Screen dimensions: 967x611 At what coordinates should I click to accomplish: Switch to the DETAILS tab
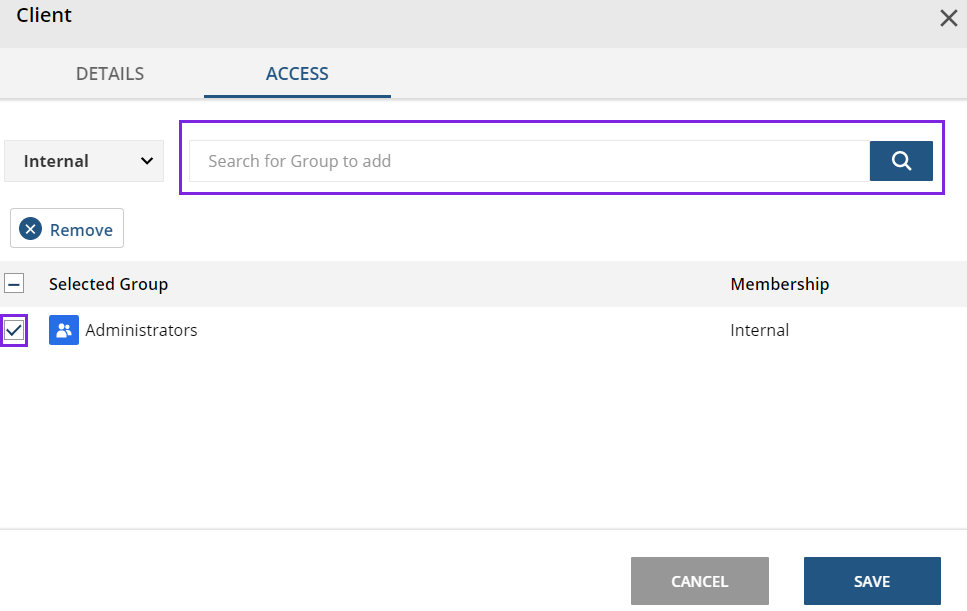pos(109,73)
